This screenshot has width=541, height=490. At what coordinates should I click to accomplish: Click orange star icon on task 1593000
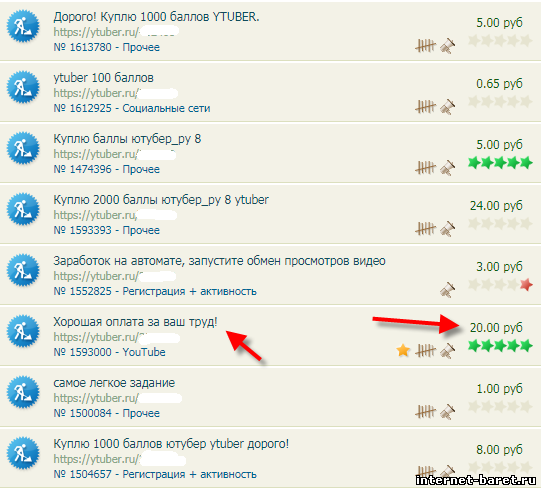point(403,350)
